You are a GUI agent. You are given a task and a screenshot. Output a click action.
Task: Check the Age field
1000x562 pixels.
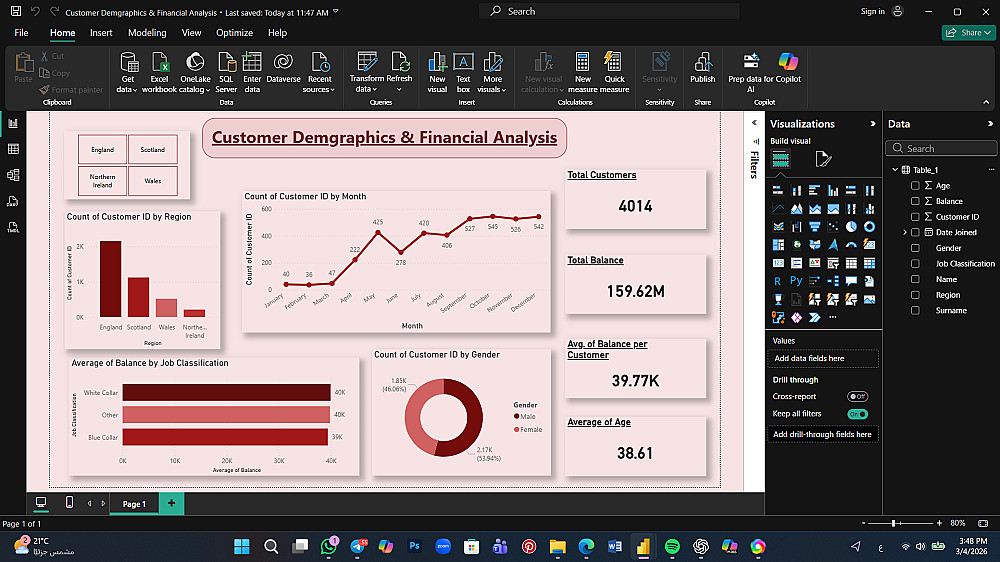[x=915, y=186]
